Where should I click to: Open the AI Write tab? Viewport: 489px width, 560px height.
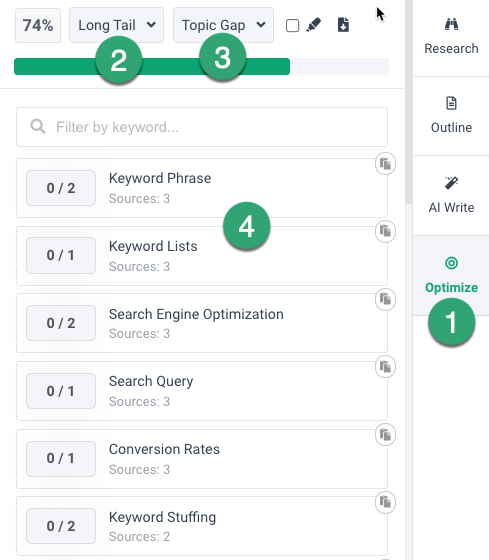(451, 195)
